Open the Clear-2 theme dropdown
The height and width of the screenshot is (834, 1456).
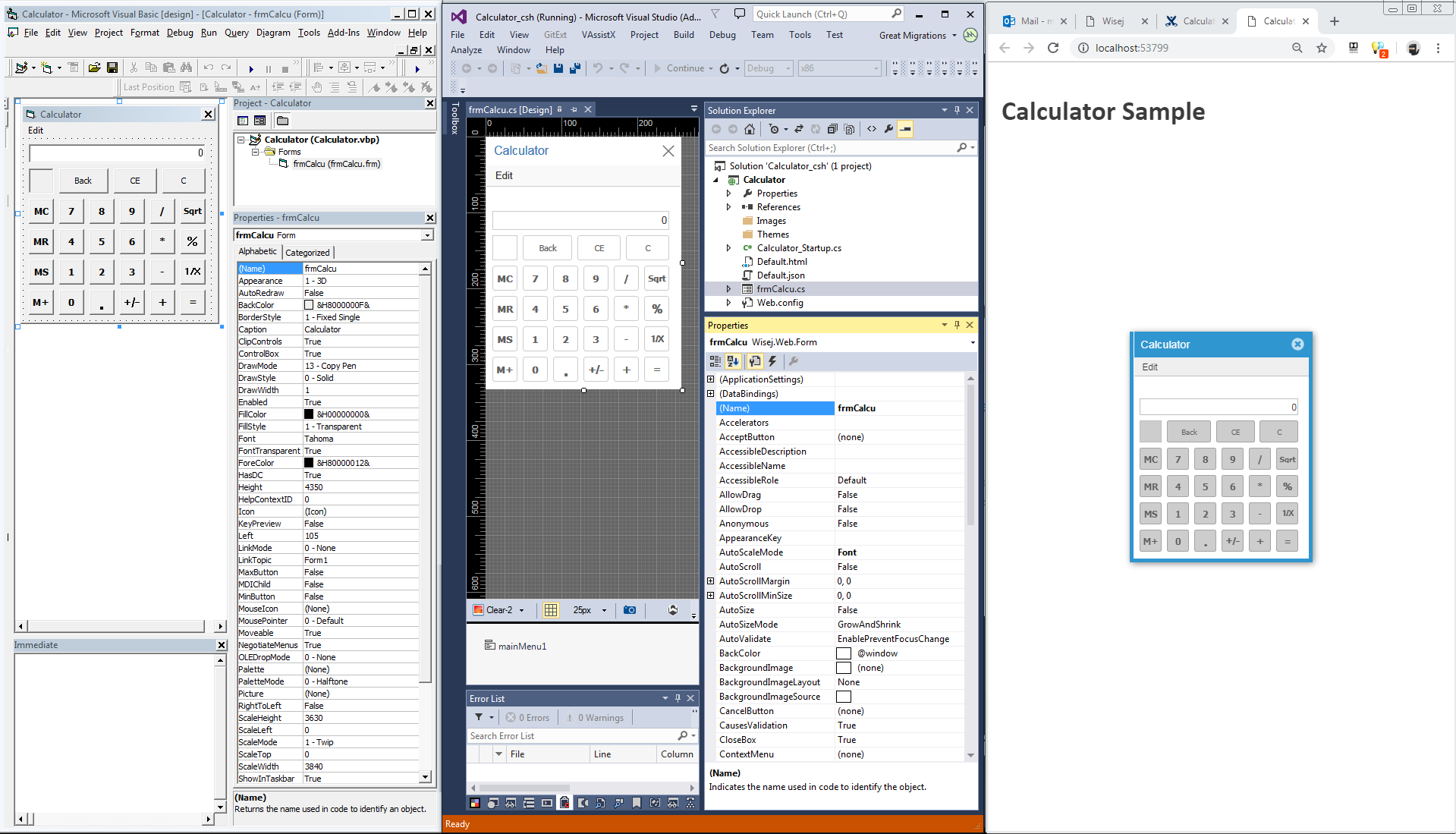pyautogui.click(x=521, y=610)
